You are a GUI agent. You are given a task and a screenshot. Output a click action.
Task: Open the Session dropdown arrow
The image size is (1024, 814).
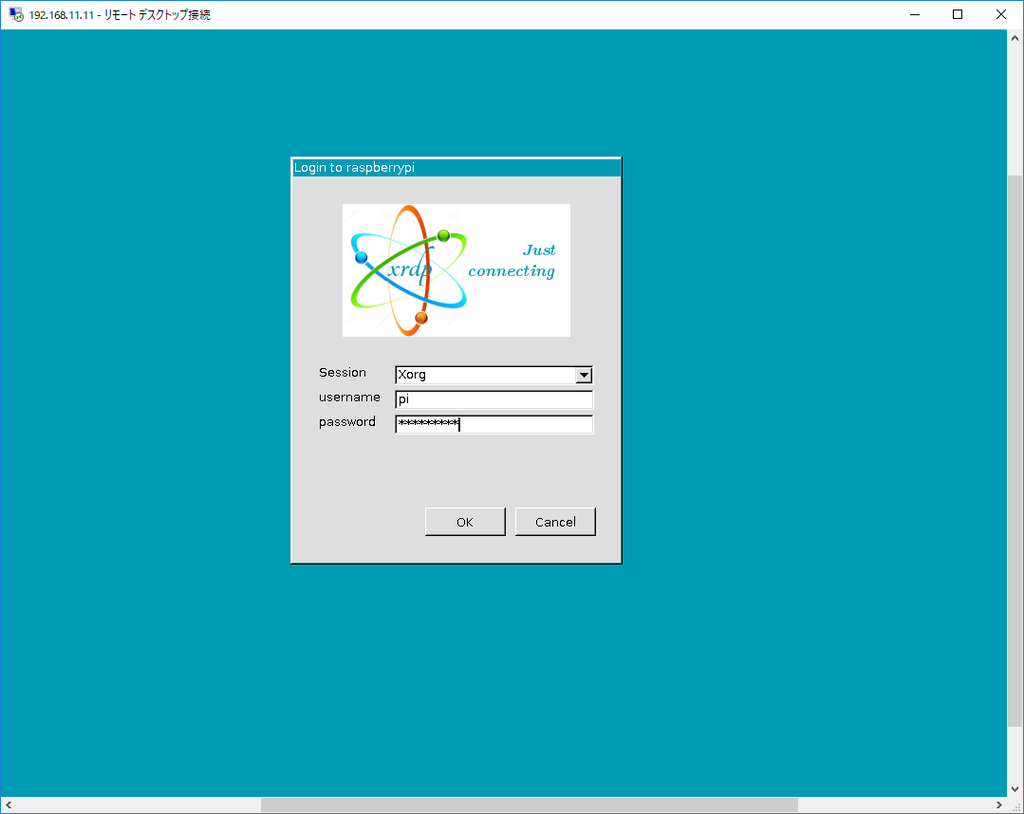(x=584, y=375)
